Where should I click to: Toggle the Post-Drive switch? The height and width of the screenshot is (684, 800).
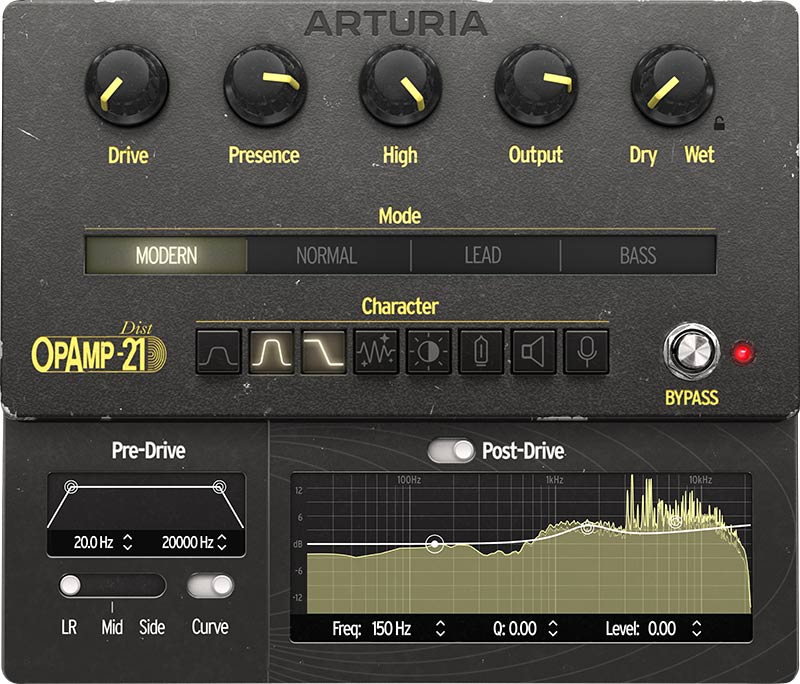click(450, 452)
